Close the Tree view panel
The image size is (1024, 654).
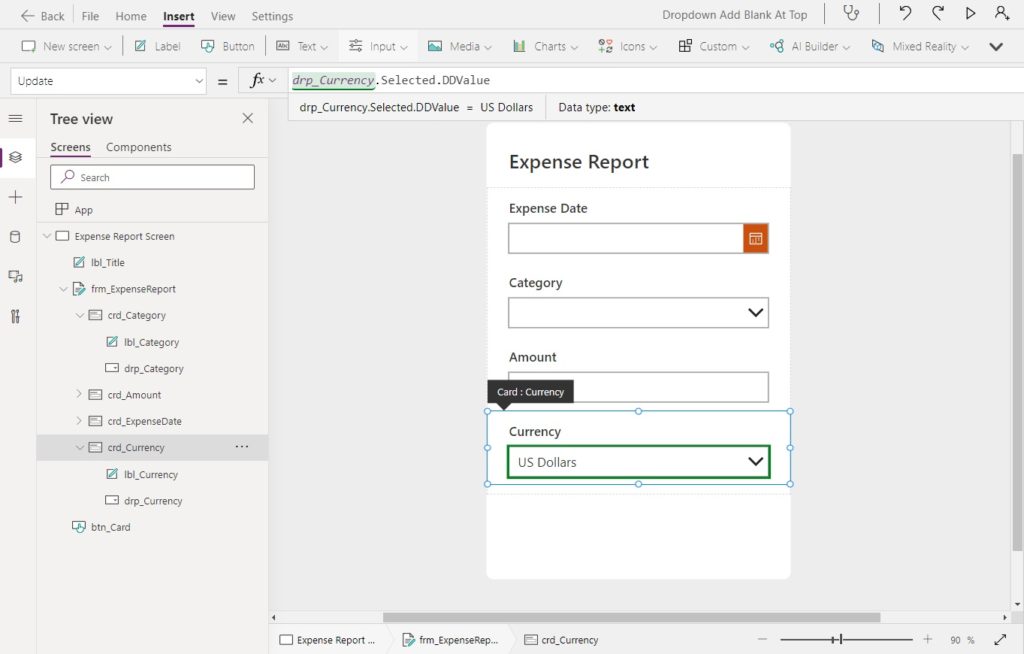[x=248, y=118]
